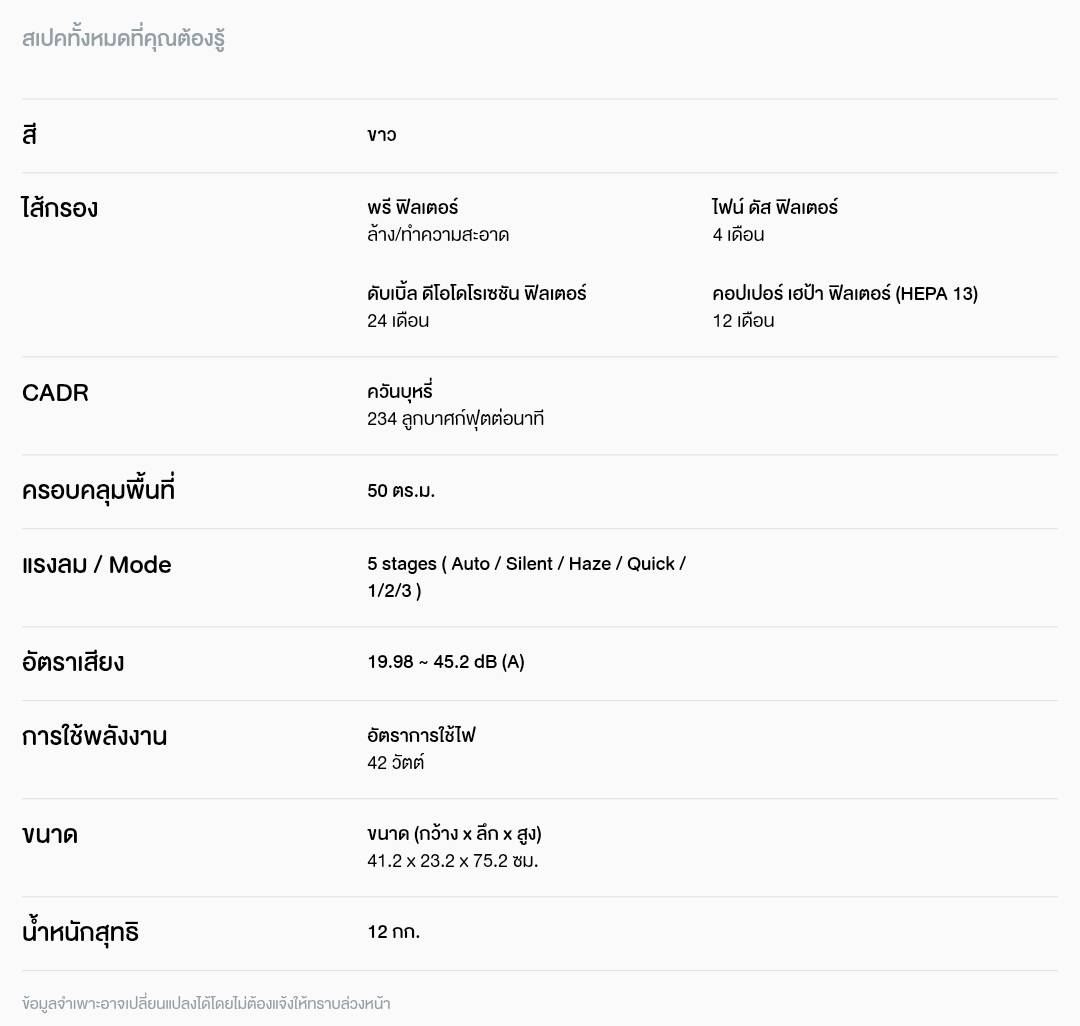
Task: Click the footer disclaimer note
Action: point(206,1003)
